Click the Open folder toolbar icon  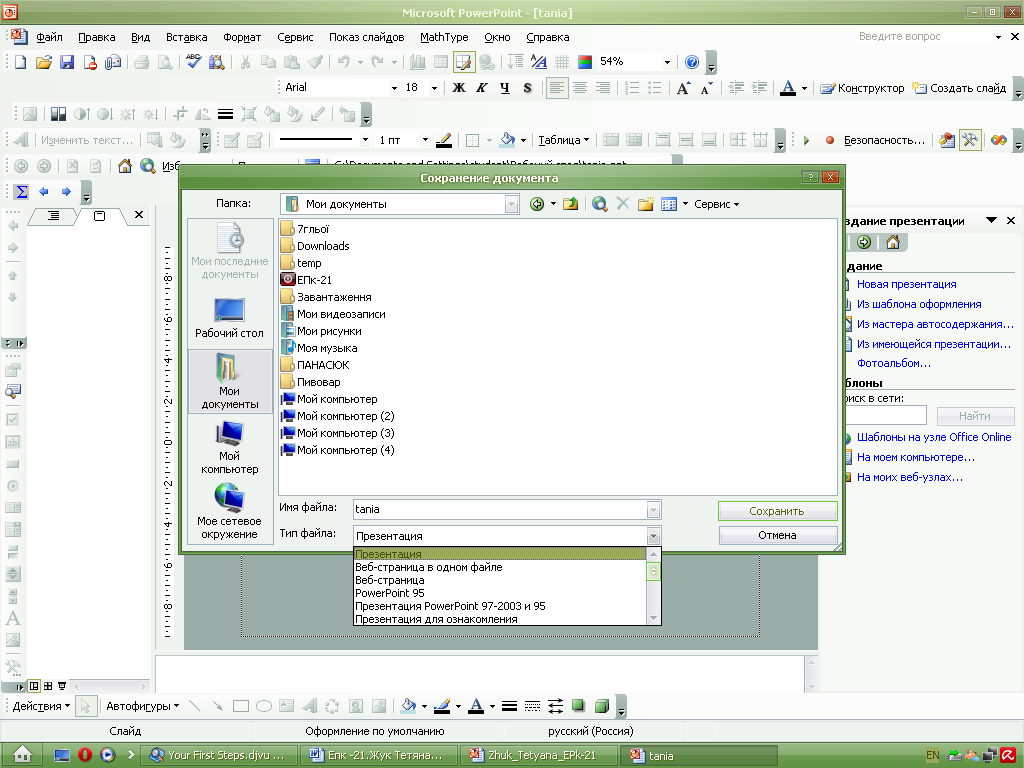point(44,62)
